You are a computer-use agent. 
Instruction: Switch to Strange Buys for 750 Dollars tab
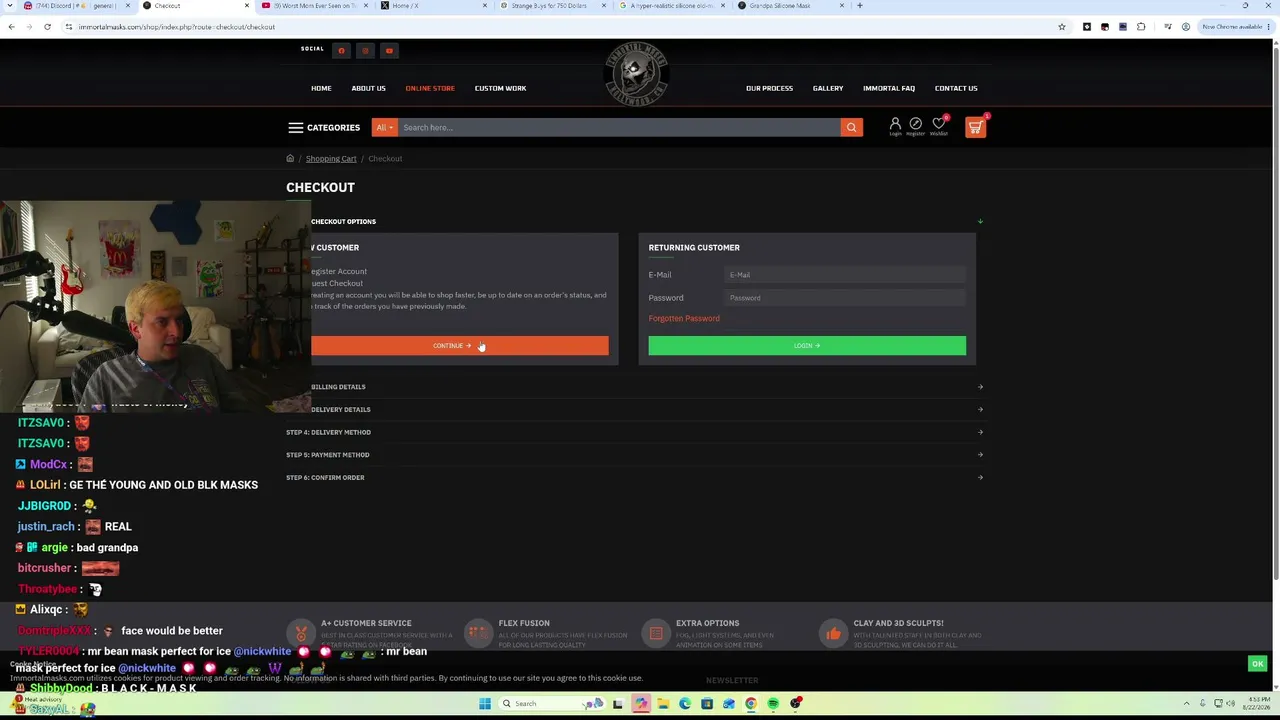click(x=552, y=6)
